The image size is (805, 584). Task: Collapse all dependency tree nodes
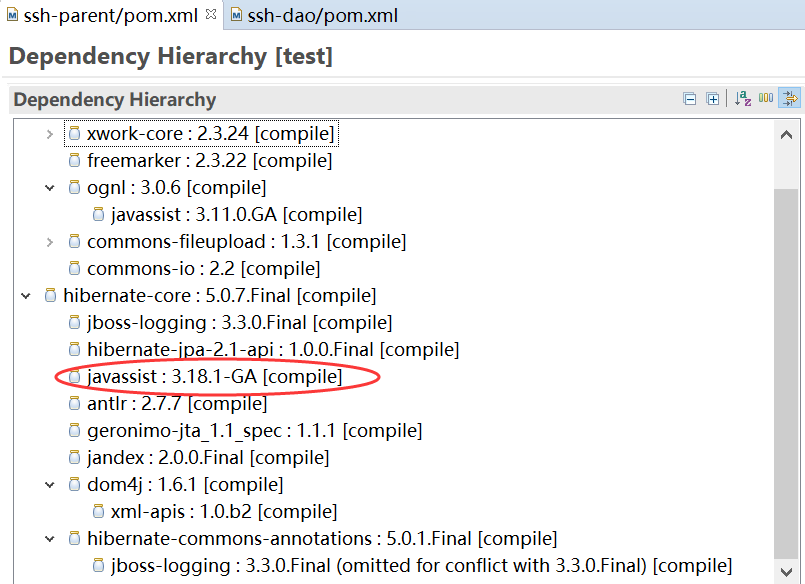689,99
